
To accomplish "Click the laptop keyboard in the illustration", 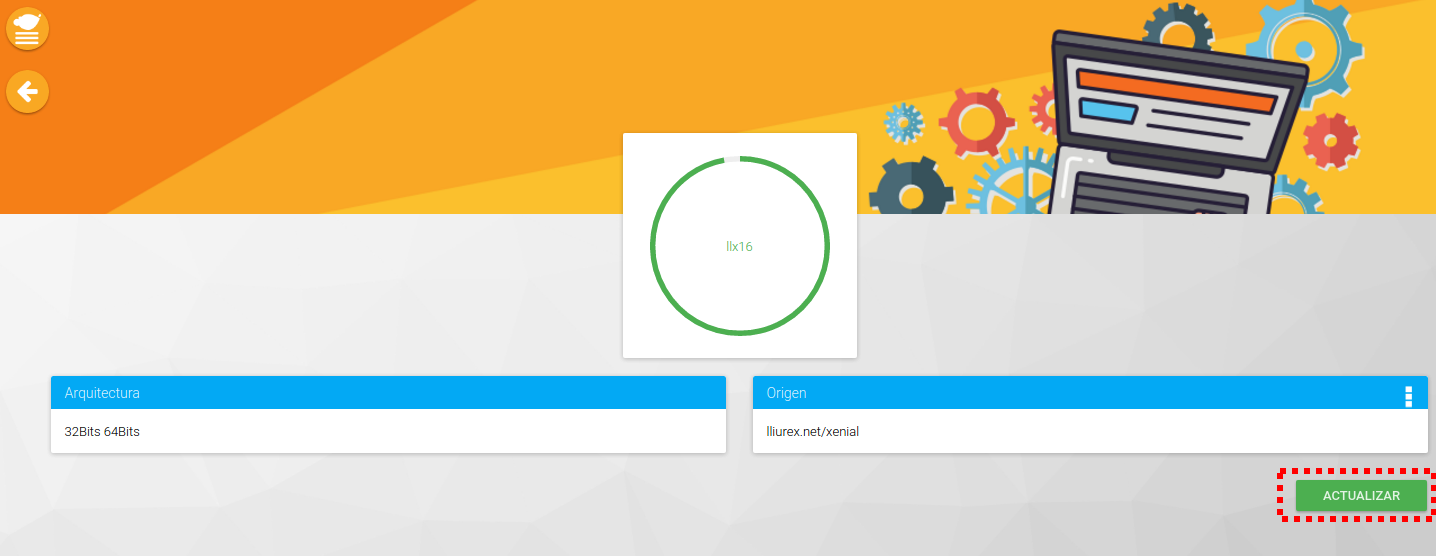I will point(1160,190).
